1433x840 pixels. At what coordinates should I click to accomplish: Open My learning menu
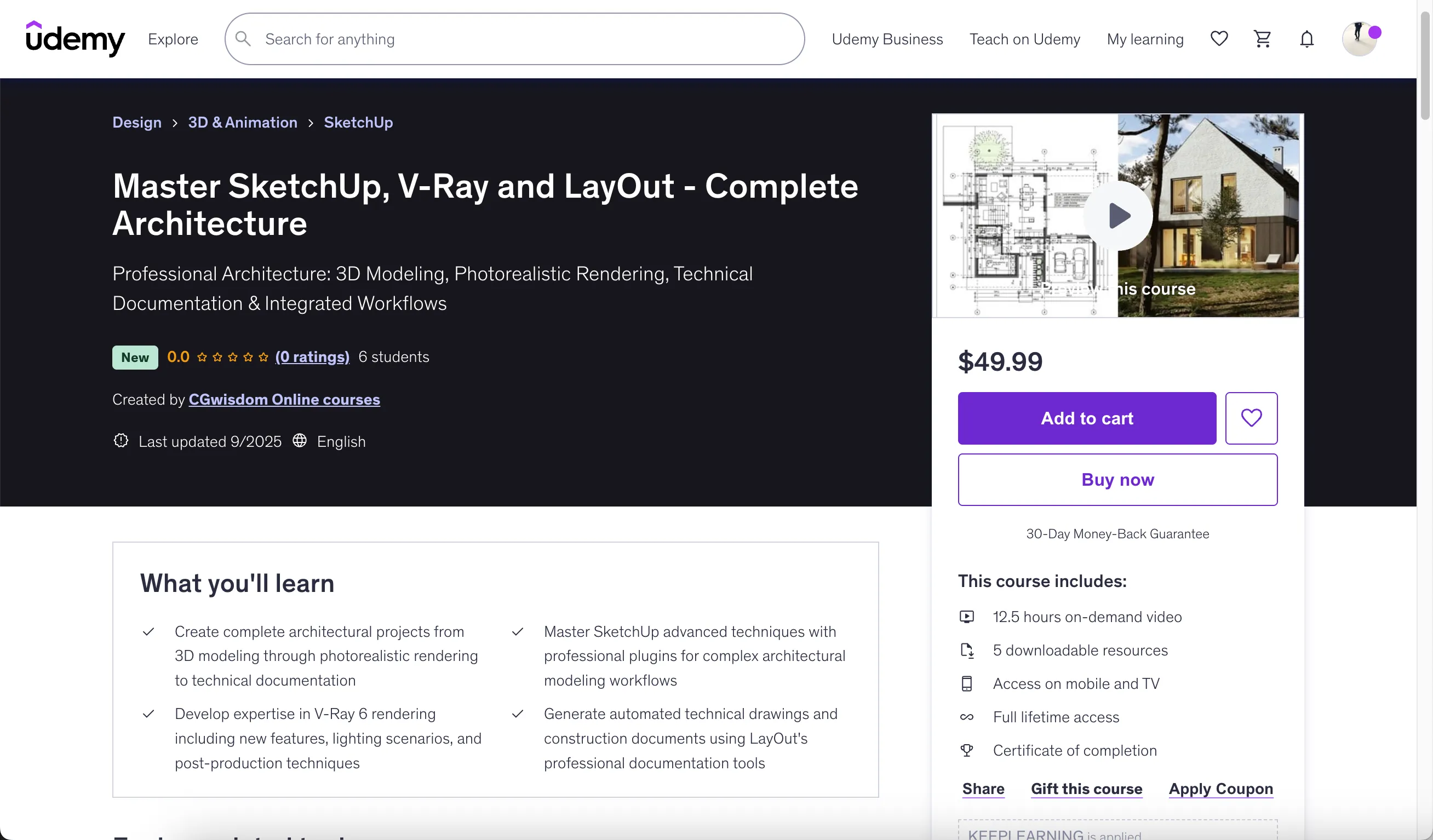1145,39
